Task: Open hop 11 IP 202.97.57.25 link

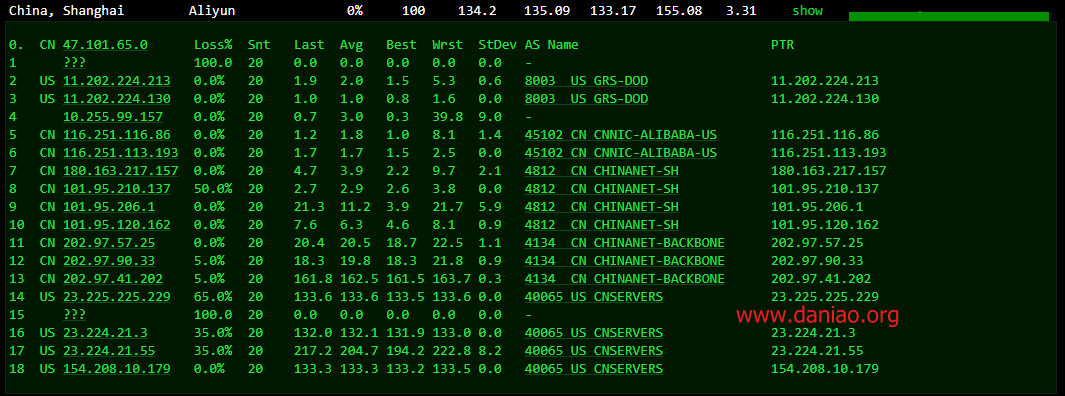Action: [x=109, y=242]
